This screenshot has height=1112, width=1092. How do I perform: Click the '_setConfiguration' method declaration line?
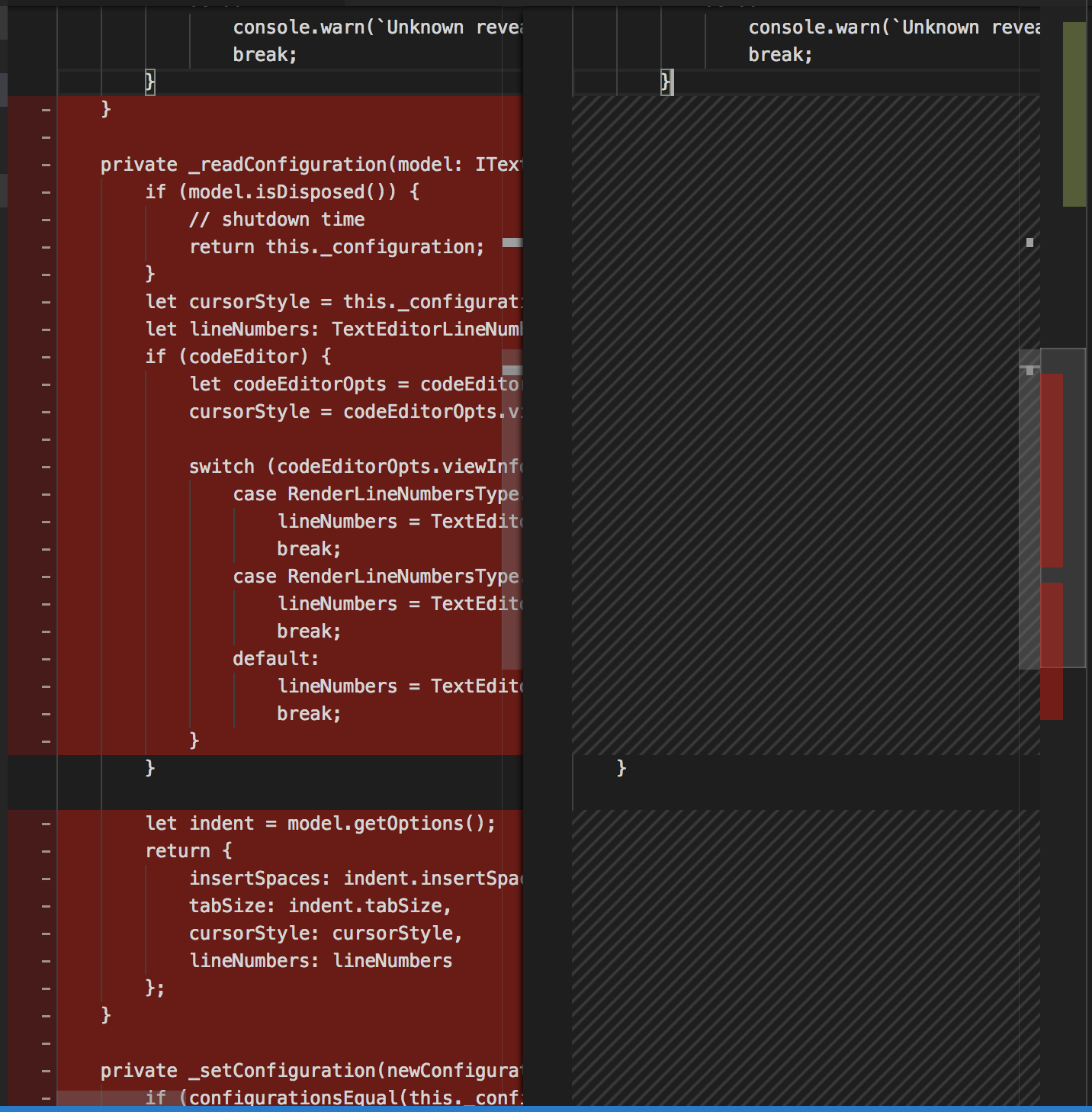[x=311, y=1071]
